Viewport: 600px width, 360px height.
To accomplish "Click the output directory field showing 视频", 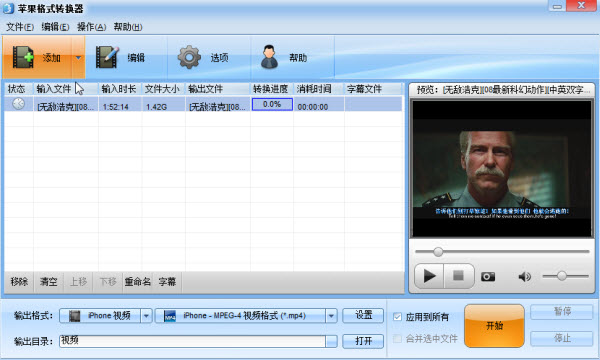I will pos(192,341).
